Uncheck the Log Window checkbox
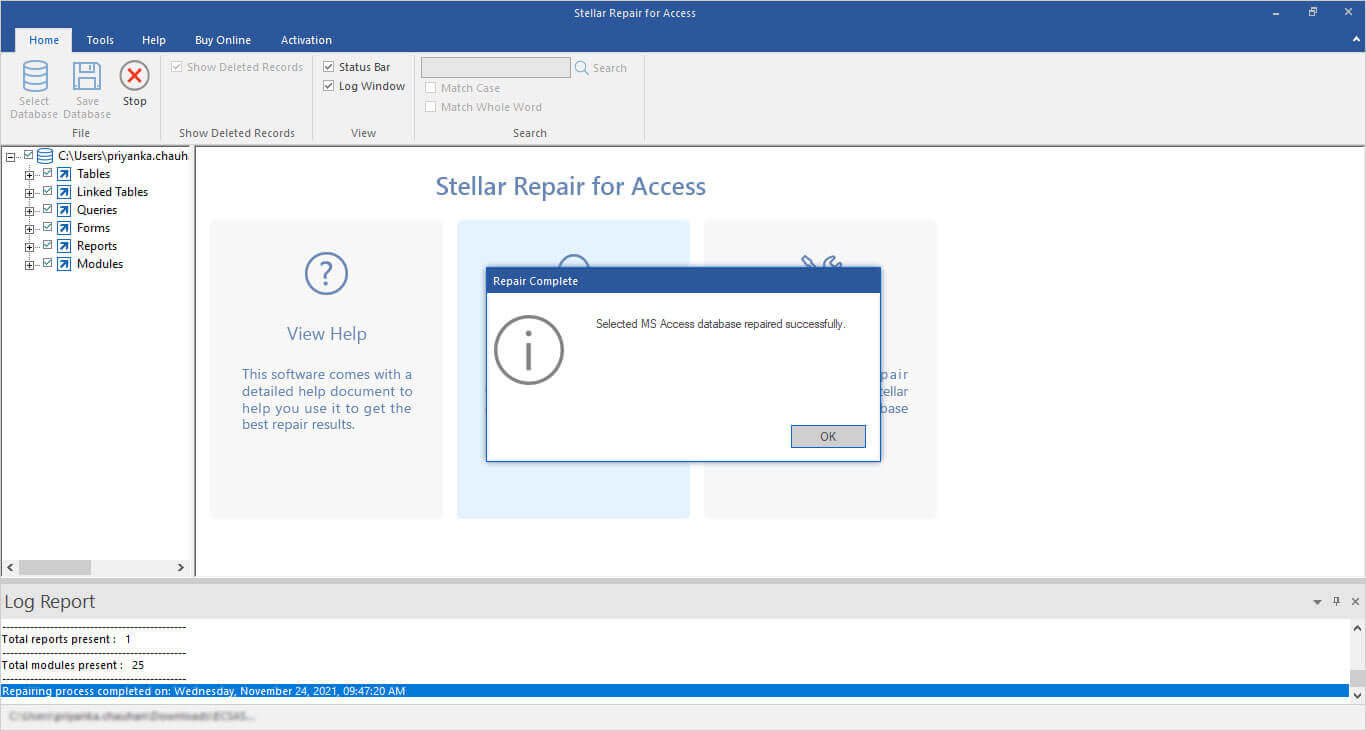The height and width of the screenshot is (731, 1366). pos(329,86)
